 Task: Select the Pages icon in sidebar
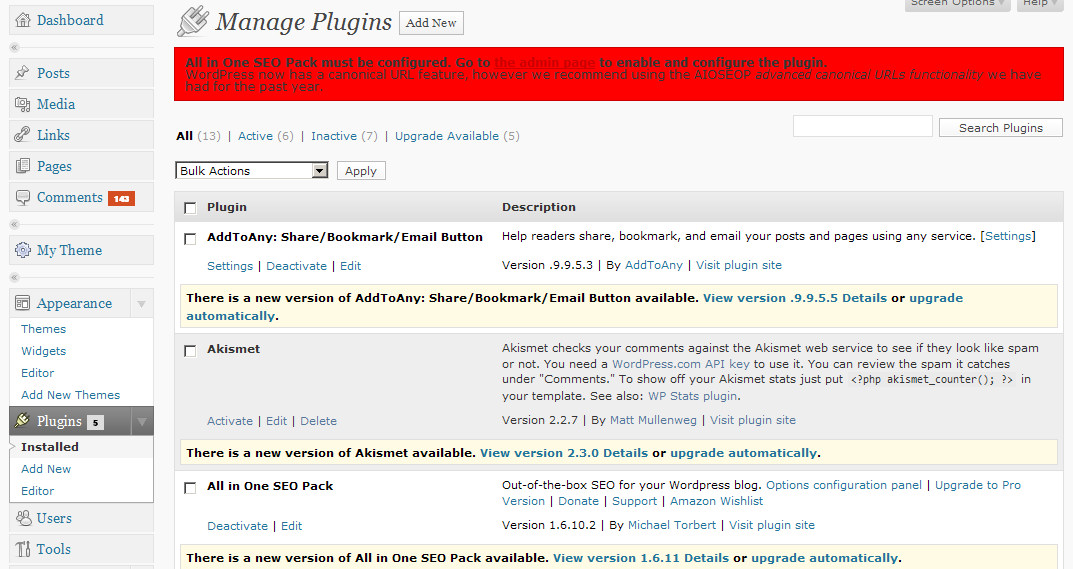[x=22, y=166]
